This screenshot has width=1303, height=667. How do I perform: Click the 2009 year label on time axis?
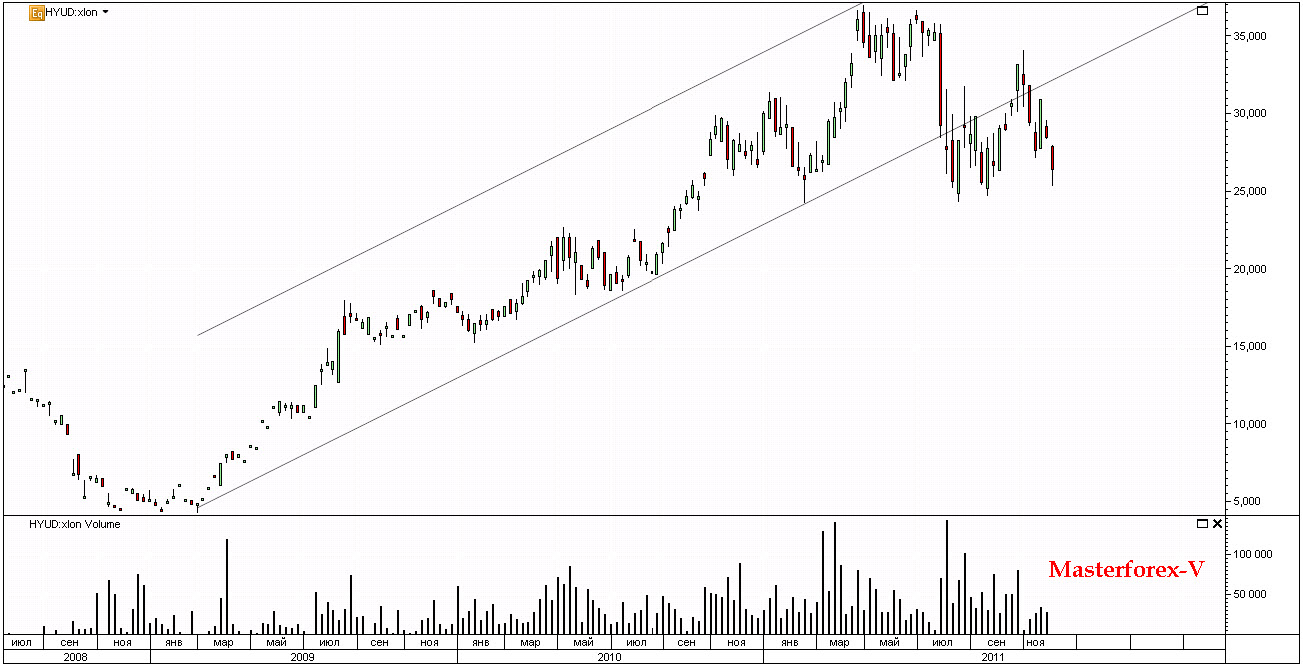click(303, 657)
